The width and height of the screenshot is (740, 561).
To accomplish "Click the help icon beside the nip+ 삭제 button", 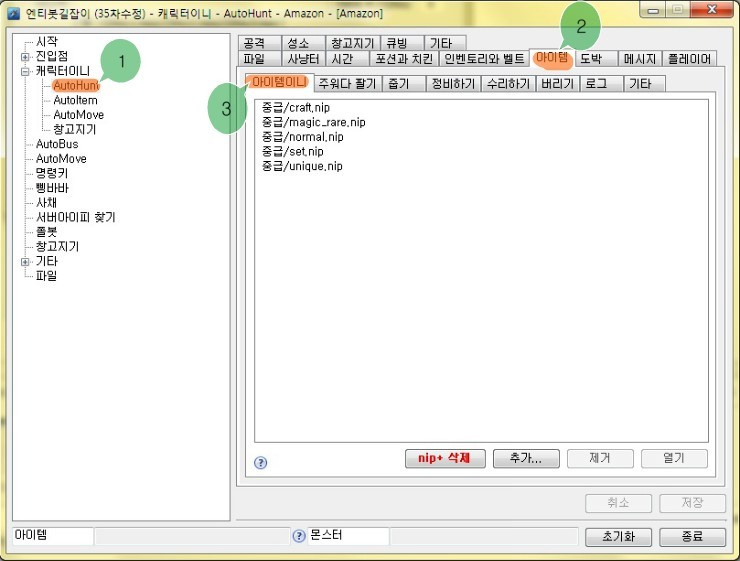I will tap(261, 462).
